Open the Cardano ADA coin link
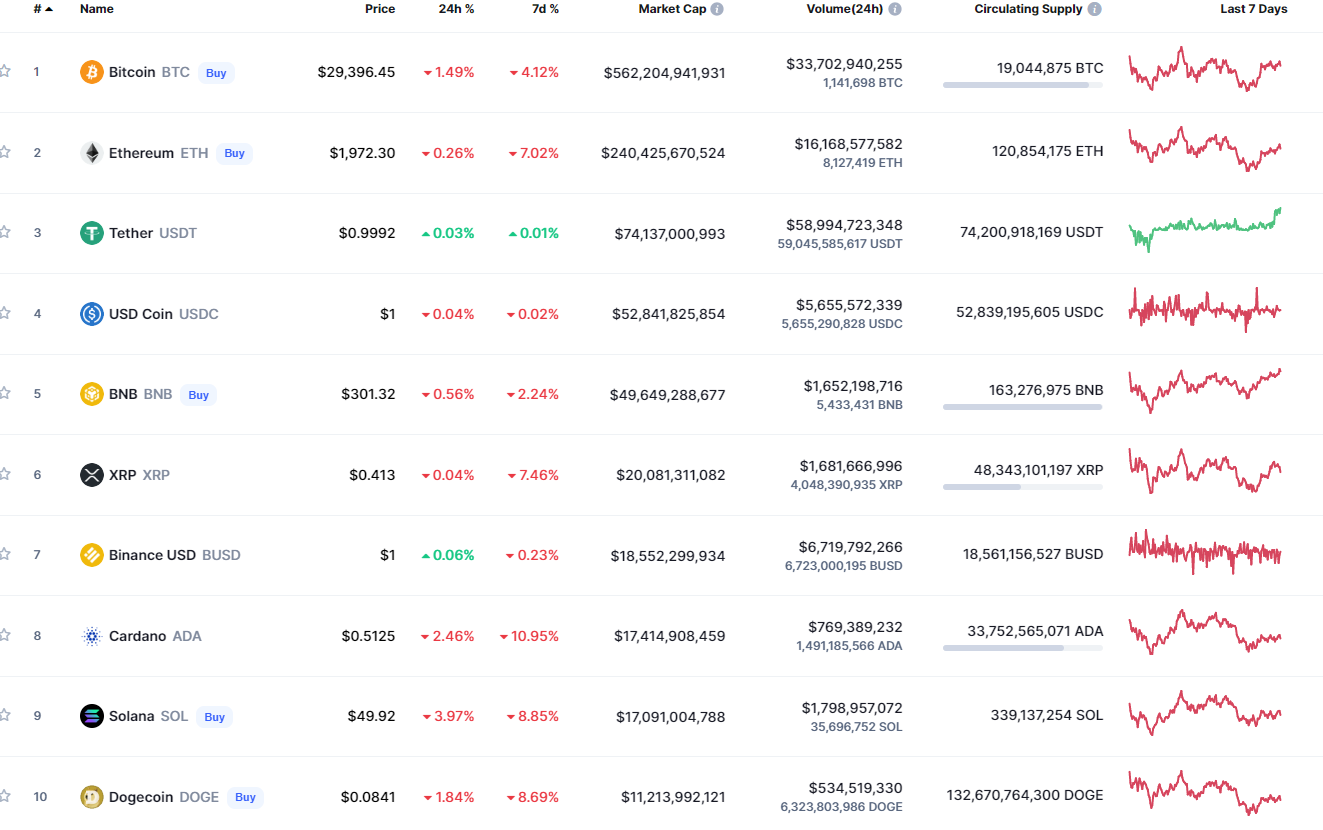This screenshot has width=1323, height=830. pos(137,636)
